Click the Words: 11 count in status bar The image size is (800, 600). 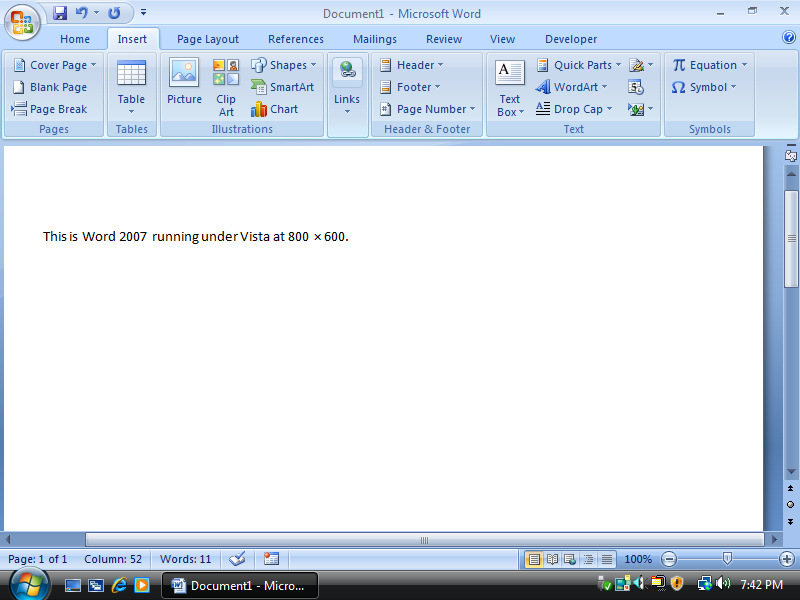[x=185, y=559]
